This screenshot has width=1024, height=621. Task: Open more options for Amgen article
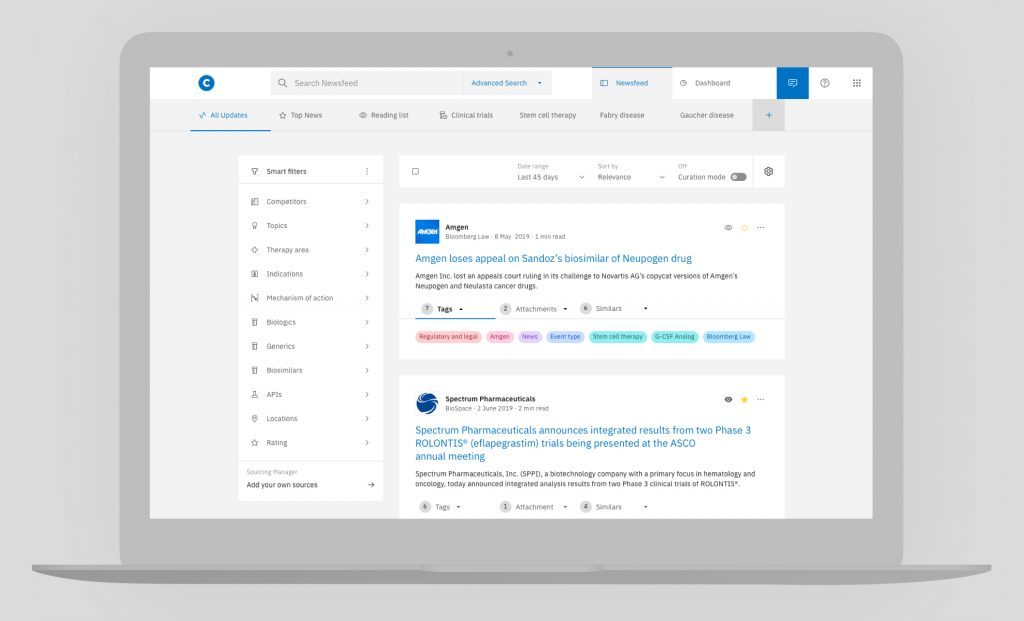pos(761,227)
